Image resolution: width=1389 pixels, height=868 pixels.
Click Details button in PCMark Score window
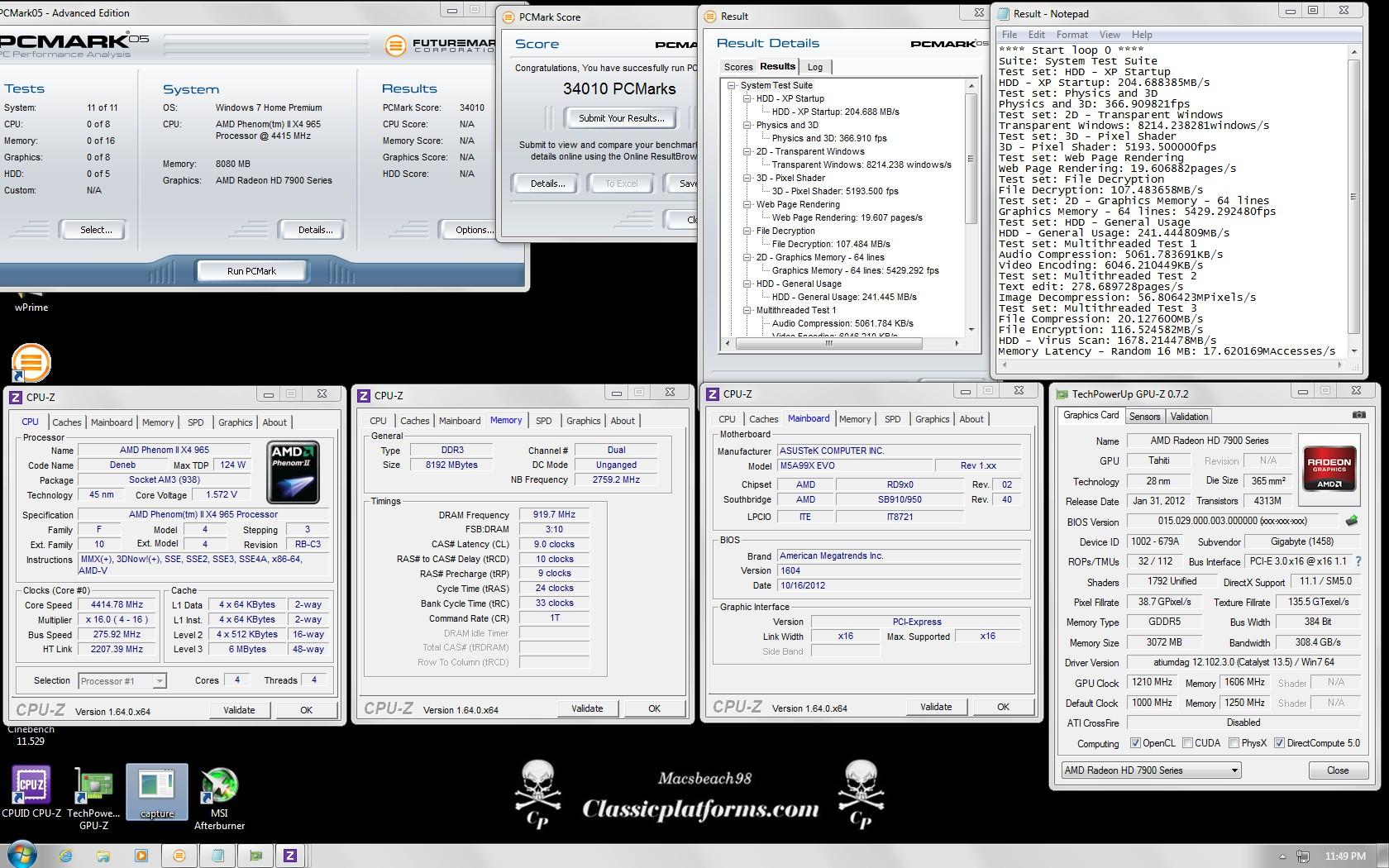coord(548,184)
